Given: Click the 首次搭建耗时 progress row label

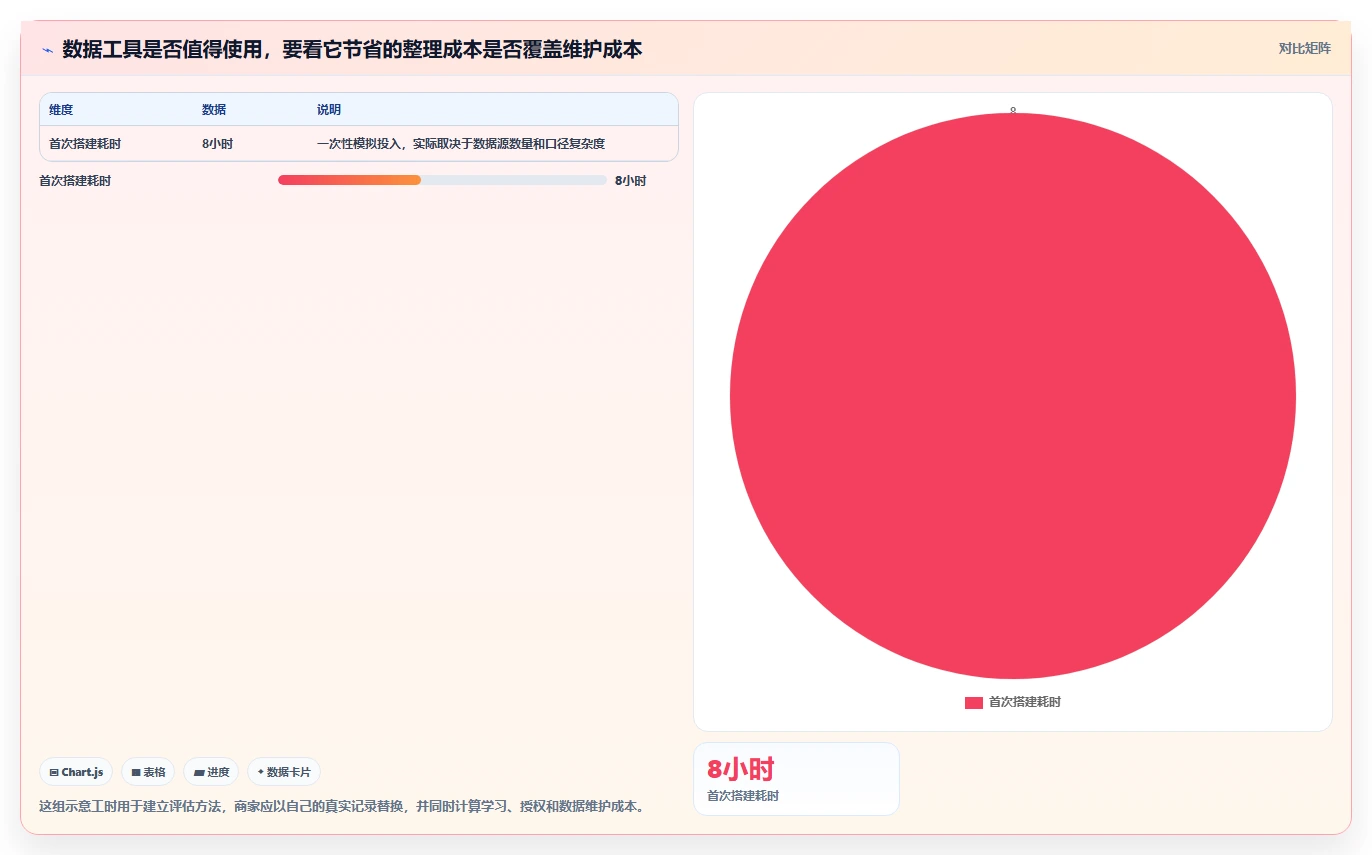Looking at the screenshot, I should coord(75,181).
